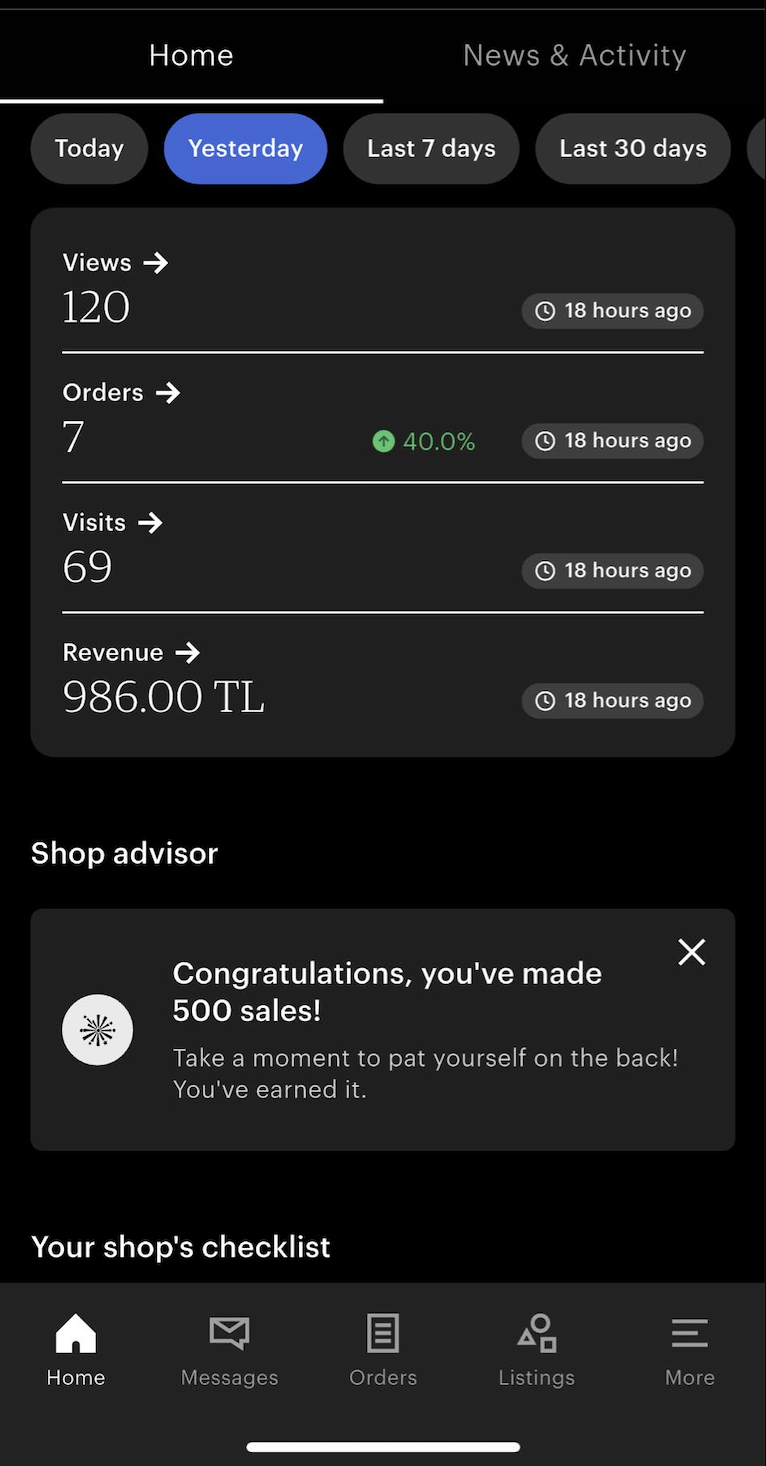
Task: Switch to the News & Activity tab
Action: pos(574,55)
